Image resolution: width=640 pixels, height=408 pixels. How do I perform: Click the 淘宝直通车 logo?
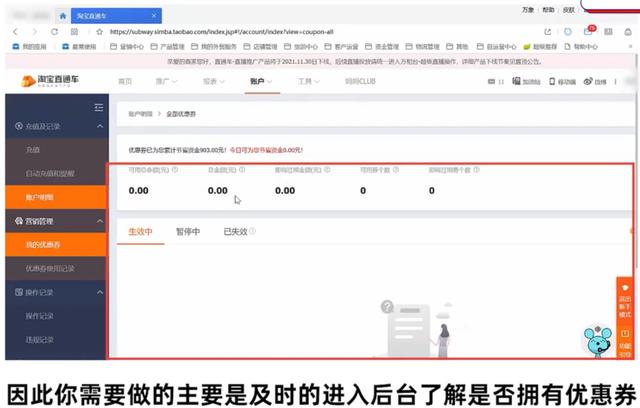[50, 81]
